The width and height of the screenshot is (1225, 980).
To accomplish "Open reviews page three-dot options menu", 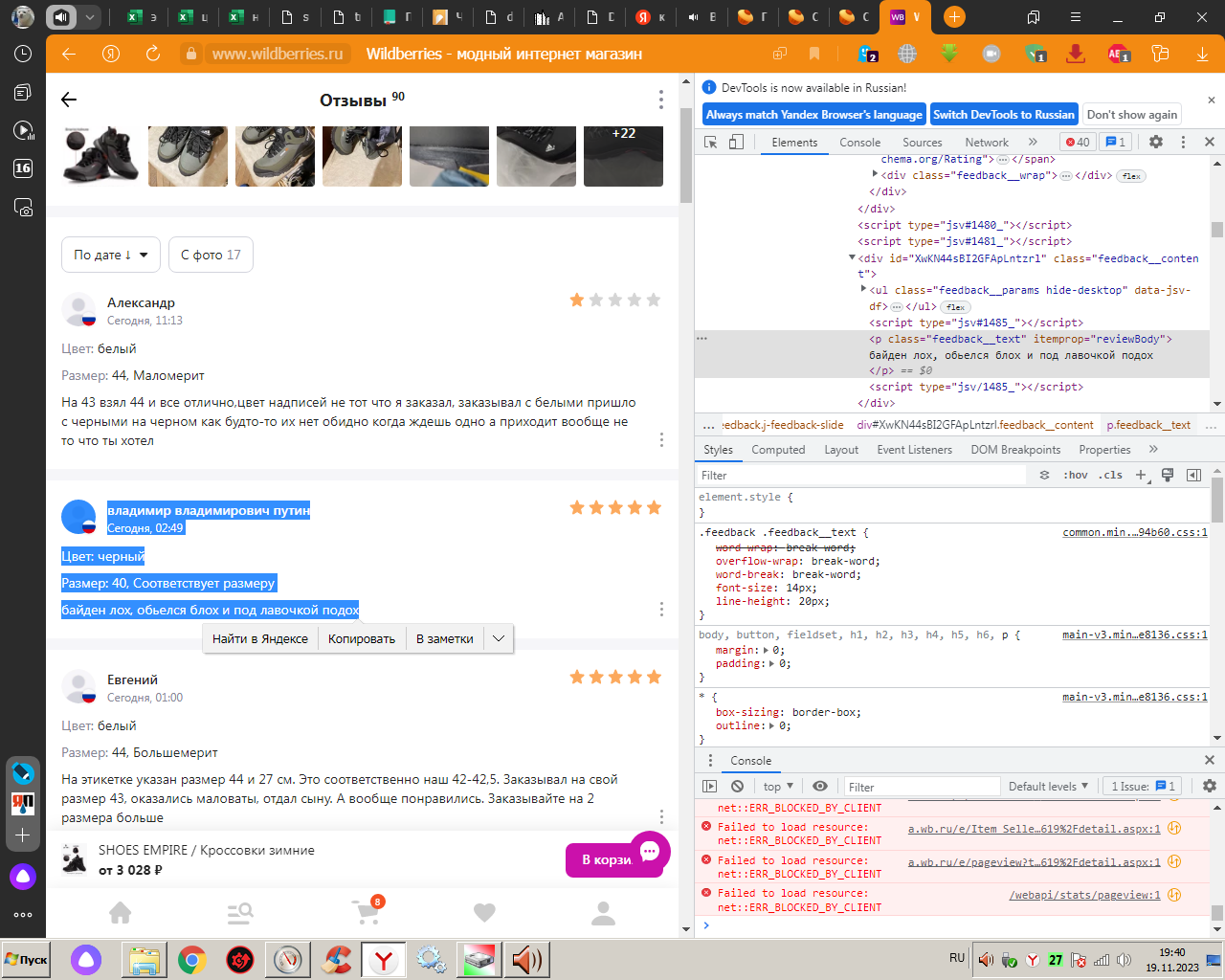I will [x=660, y=100].
